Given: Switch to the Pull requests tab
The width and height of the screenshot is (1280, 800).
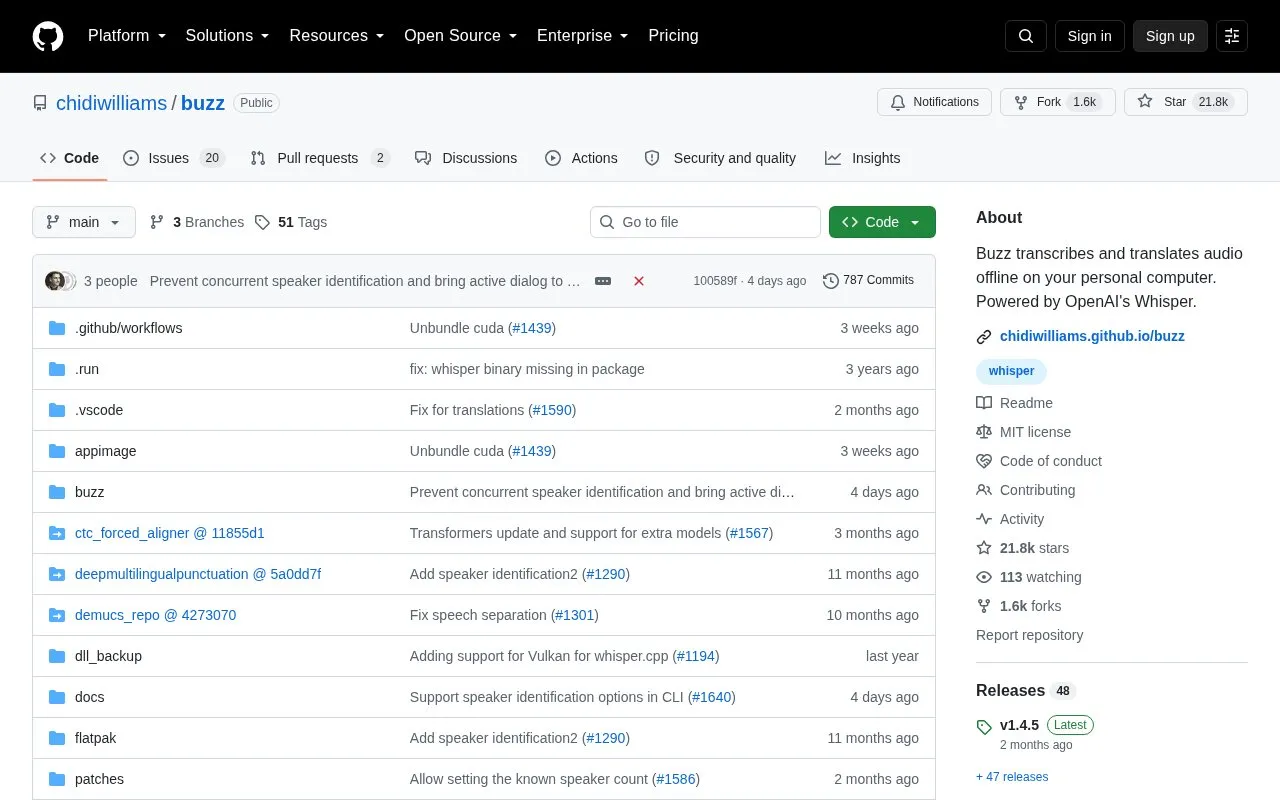Looking at the screenshot, I should coord(319,158).
